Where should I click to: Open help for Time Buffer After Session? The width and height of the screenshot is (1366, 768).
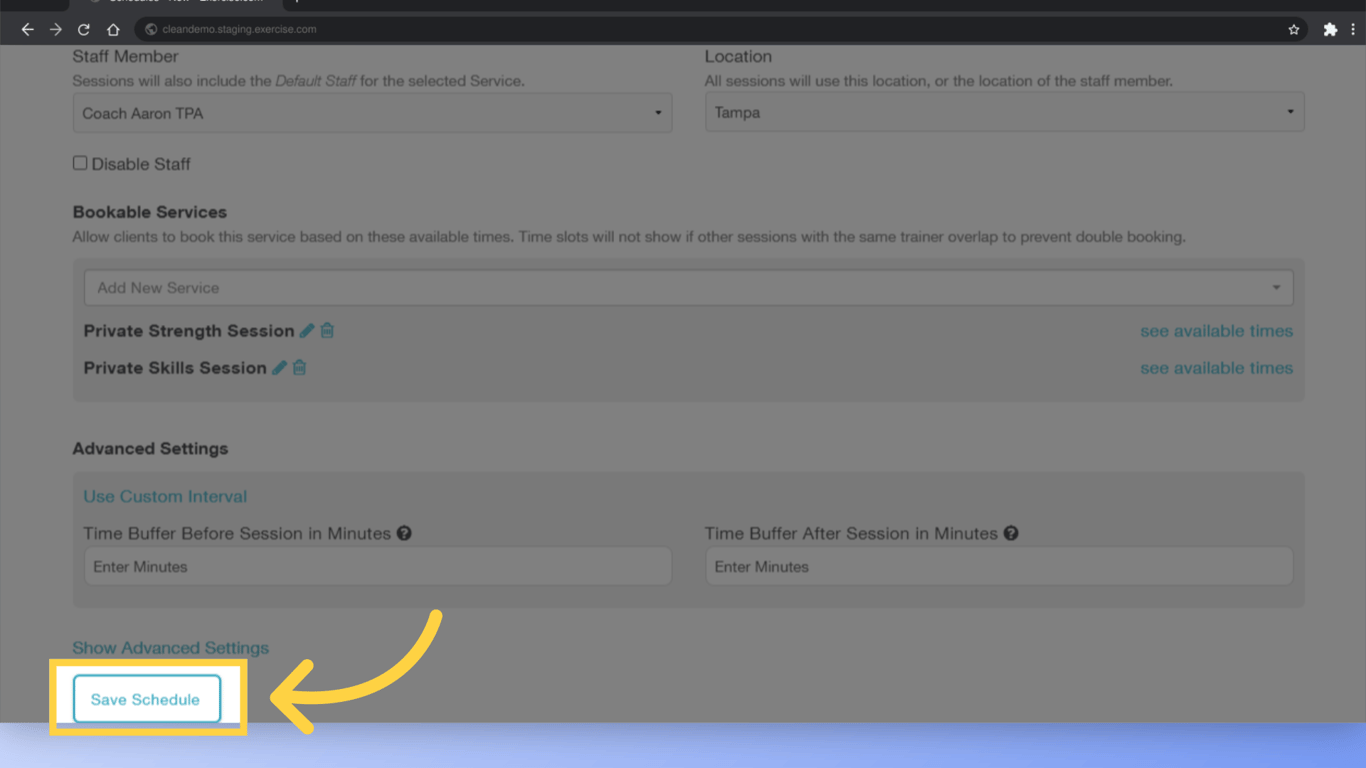coord(1011,533)
